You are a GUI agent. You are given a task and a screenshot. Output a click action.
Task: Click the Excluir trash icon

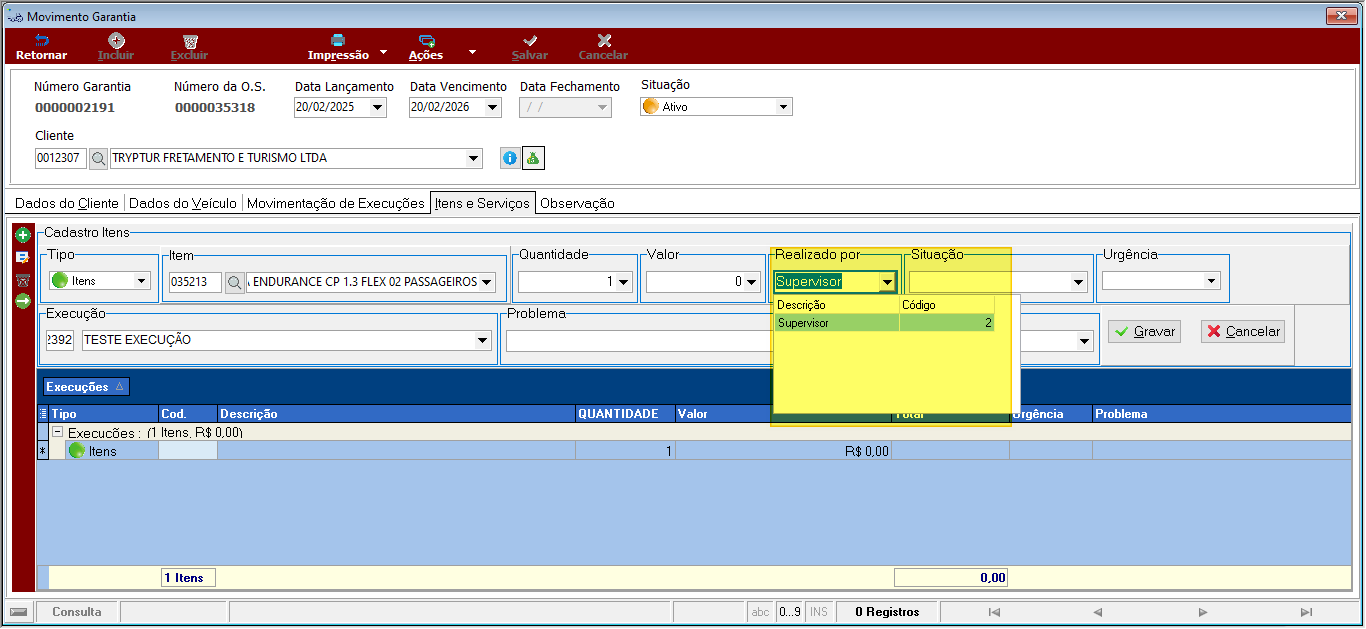189,41
